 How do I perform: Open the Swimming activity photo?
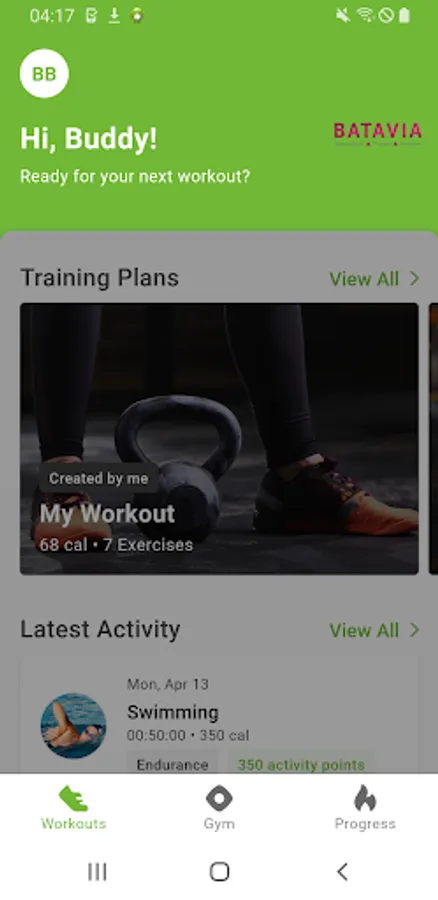click(73, 726)
